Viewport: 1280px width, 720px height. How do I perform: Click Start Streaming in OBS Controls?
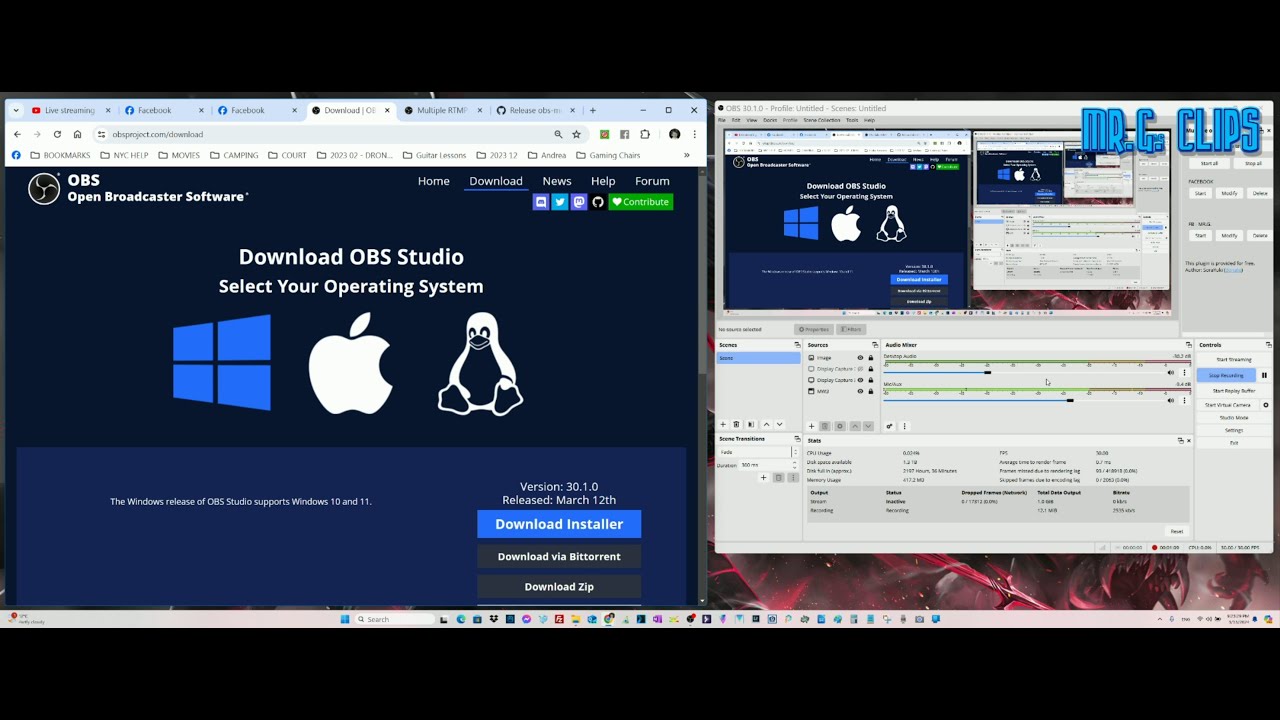click(x=1234, y=359)
